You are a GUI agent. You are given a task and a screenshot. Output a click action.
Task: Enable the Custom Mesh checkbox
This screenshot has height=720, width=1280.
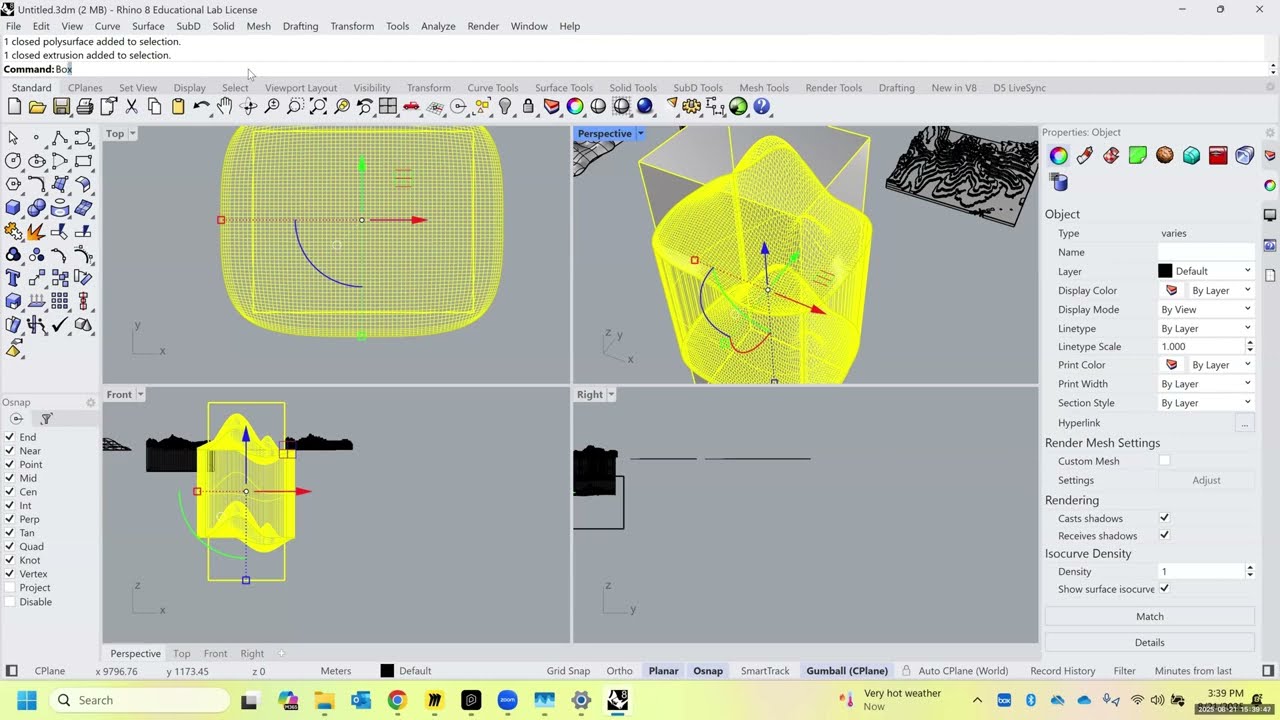click(x=1164, y=461)
